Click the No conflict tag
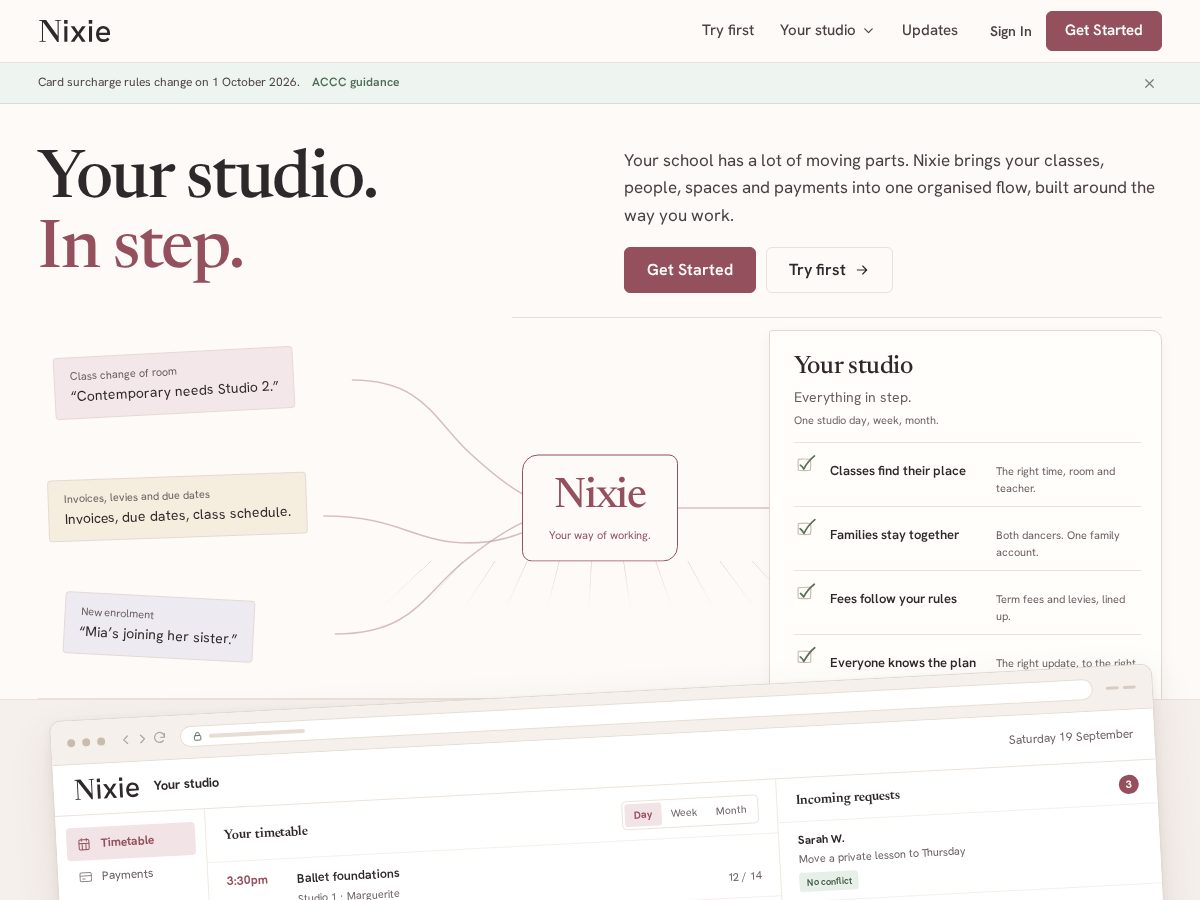The height and width of the screenshot is (900, 1200). pos(829,881)
